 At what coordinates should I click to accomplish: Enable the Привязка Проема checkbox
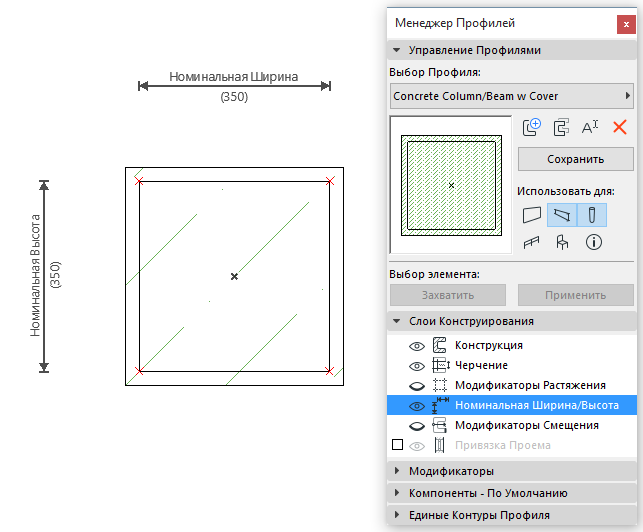coord(397,445)
